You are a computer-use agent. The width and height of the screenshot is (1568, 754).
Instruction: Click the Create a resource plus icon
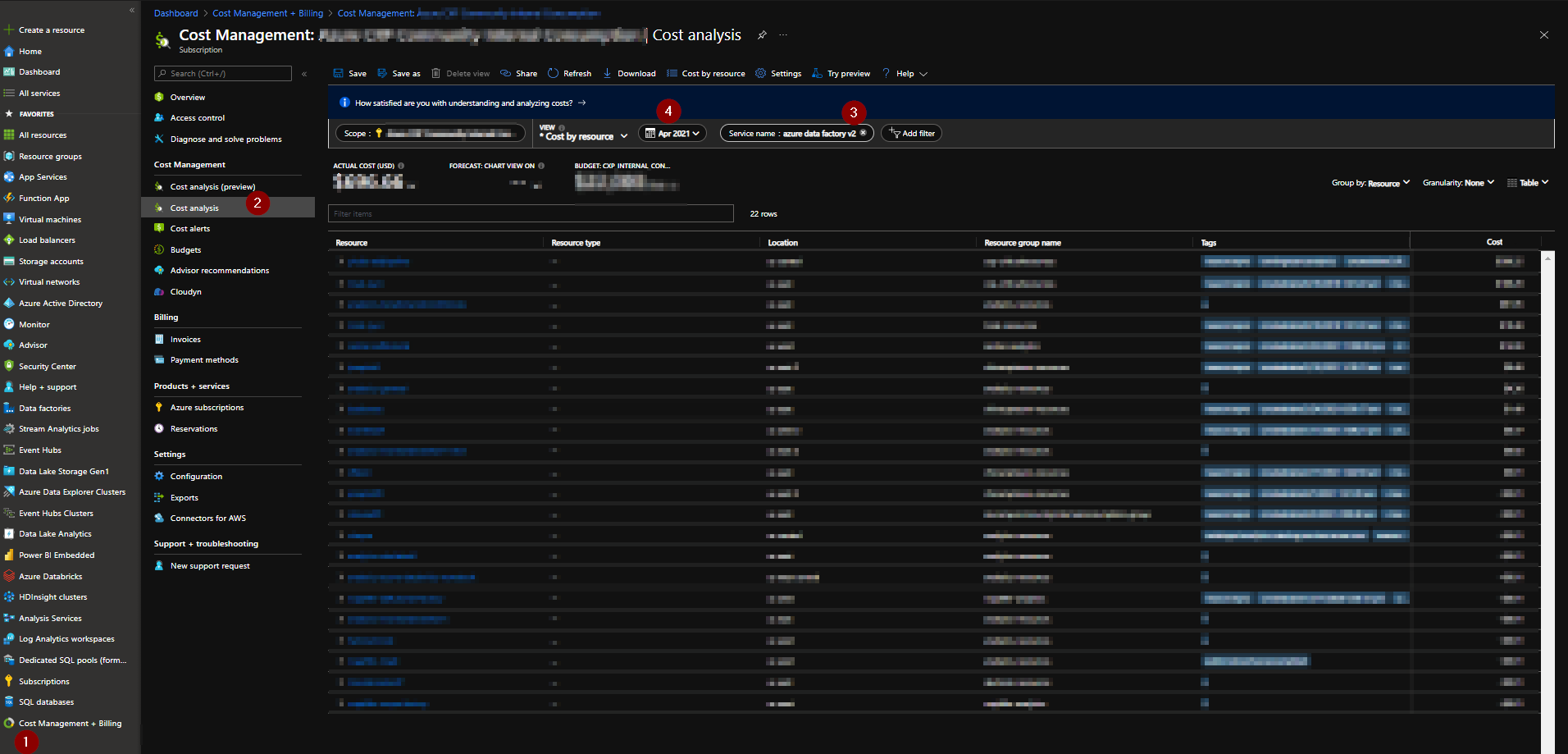[x=8, y=30]
